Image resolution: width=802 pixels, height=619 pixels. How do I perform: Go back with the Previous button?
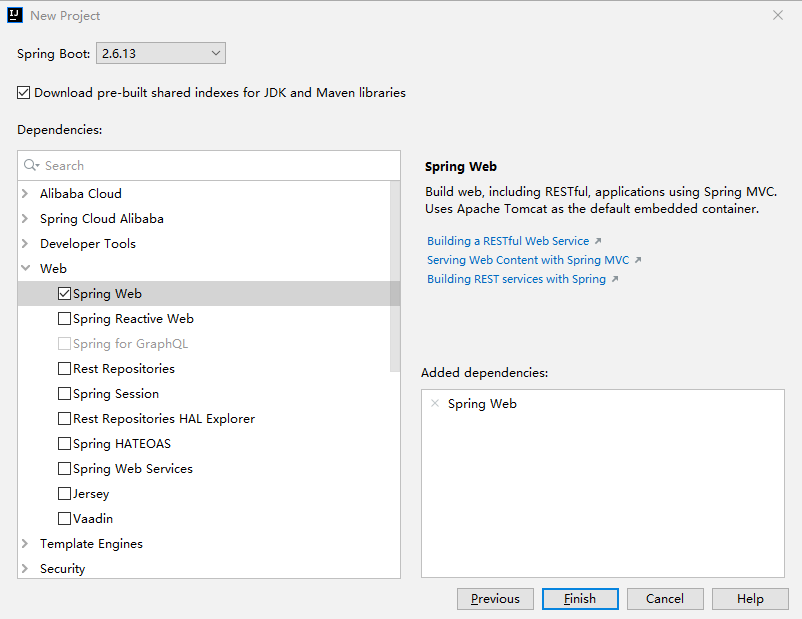(x=495, y=599)
